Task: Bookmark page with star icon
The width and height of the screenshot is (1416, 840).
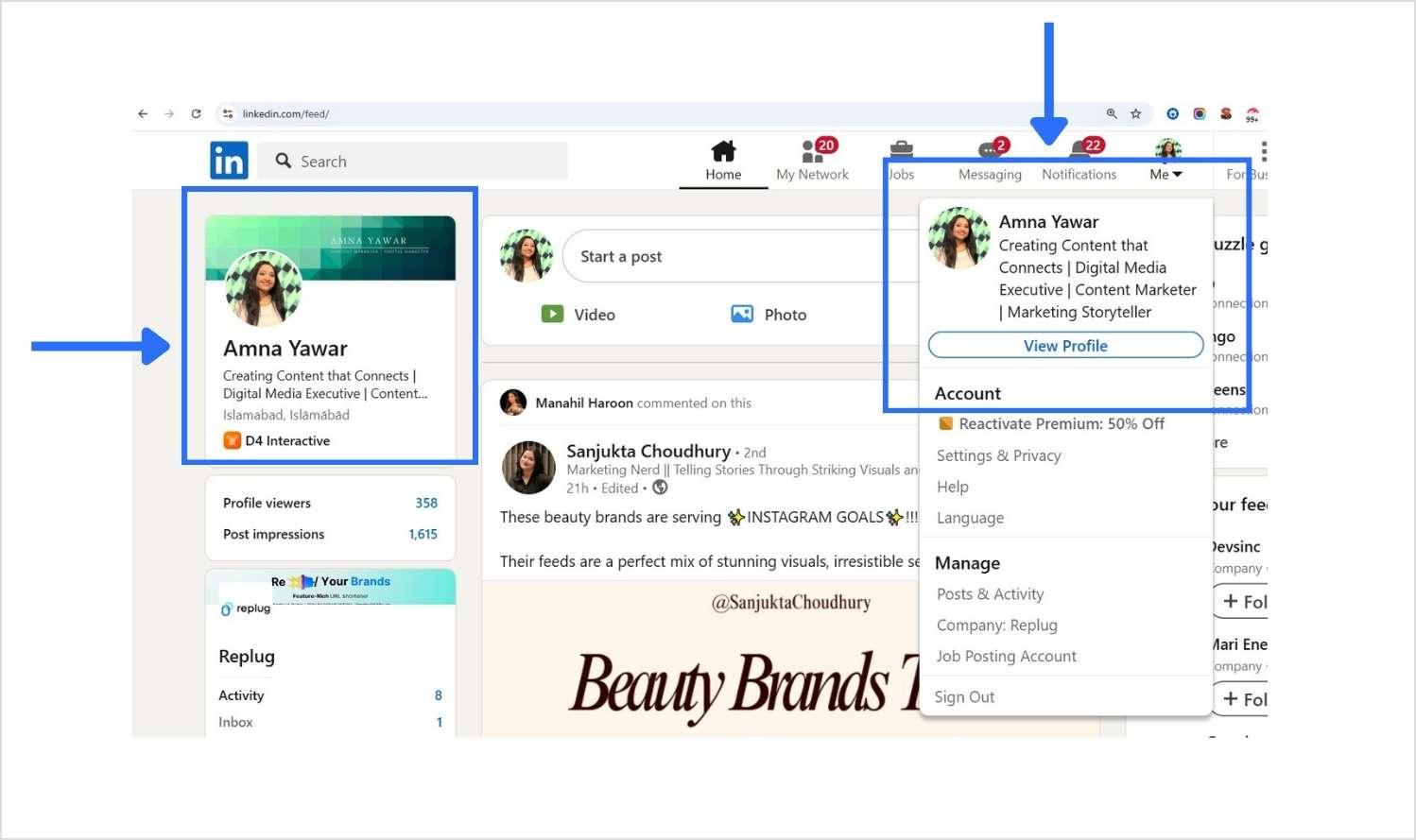Action: click(1136, 114)
